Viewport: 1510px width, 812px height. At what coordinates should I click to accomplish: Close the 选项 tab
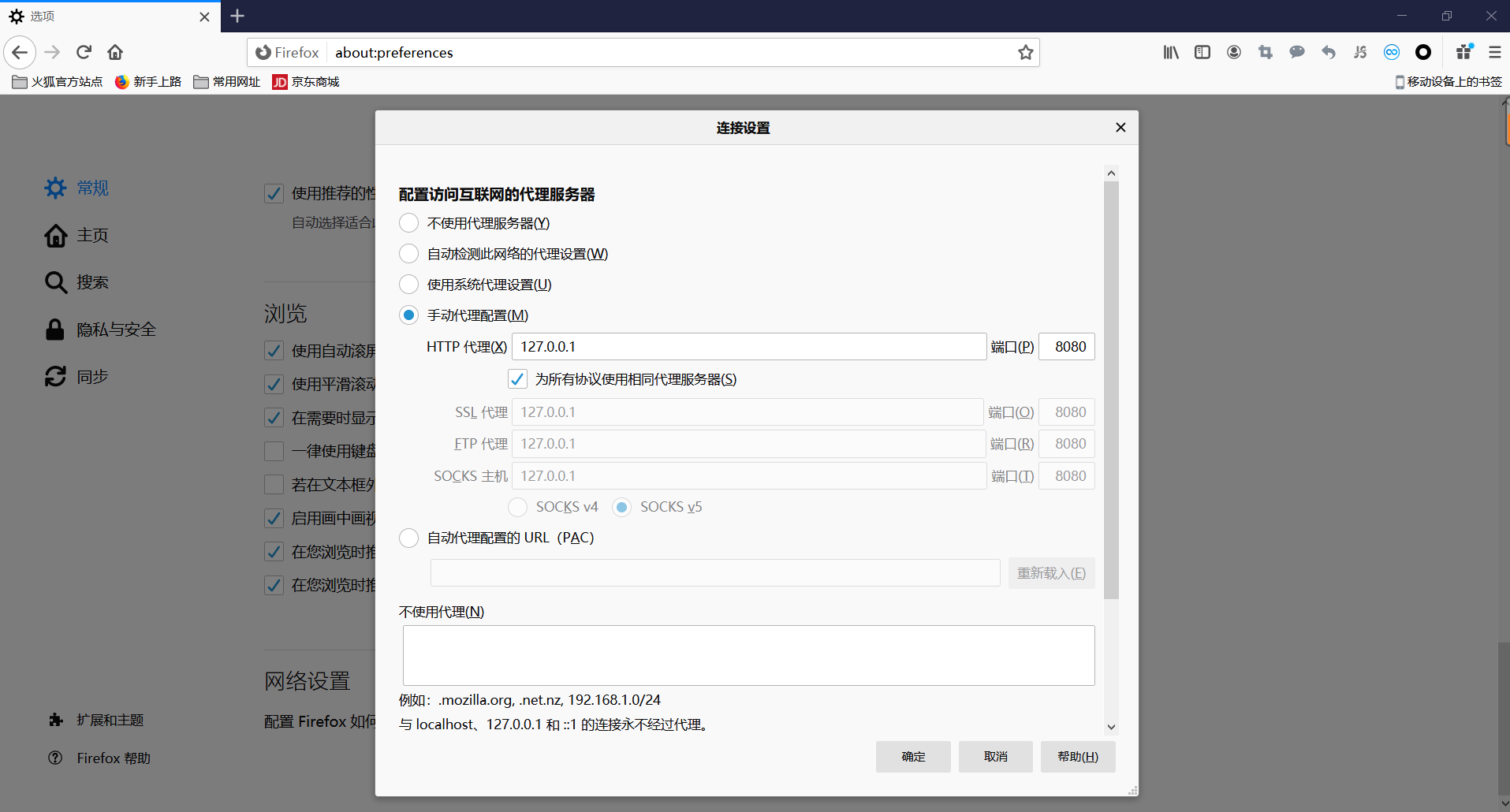click(204, 17)
